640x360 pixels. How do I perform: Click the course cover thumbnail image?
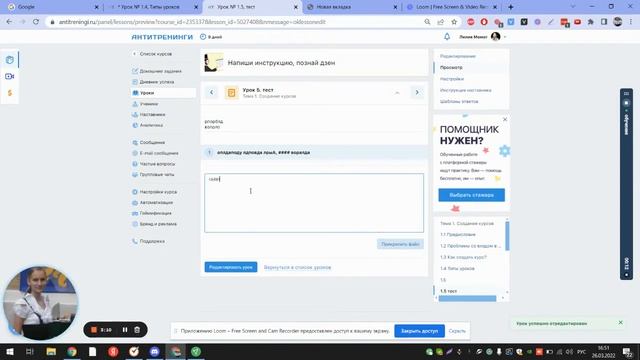[x=213, y=62]
